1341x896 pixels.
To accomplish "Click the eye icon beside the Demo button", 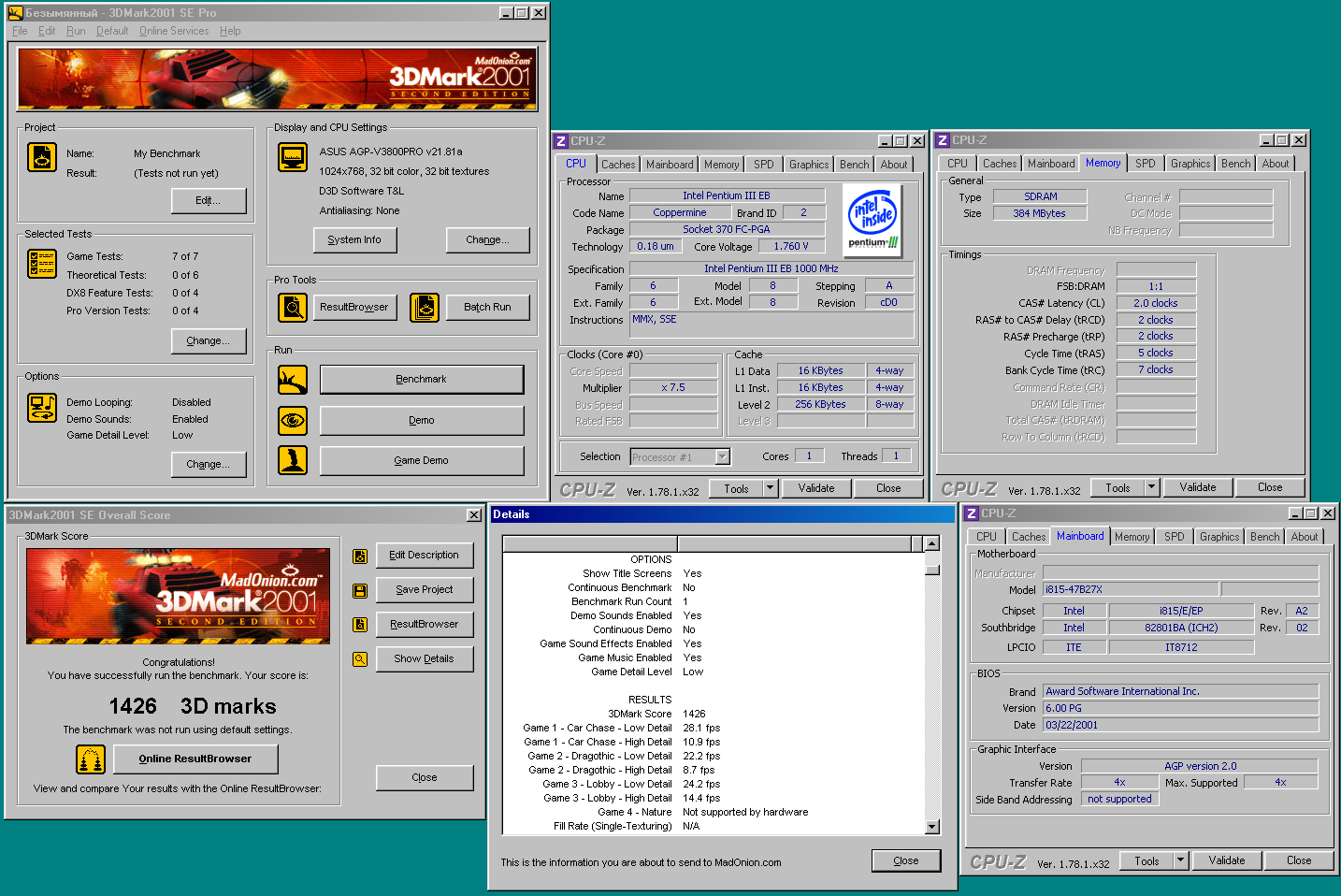I will click(x=293, y=421).
